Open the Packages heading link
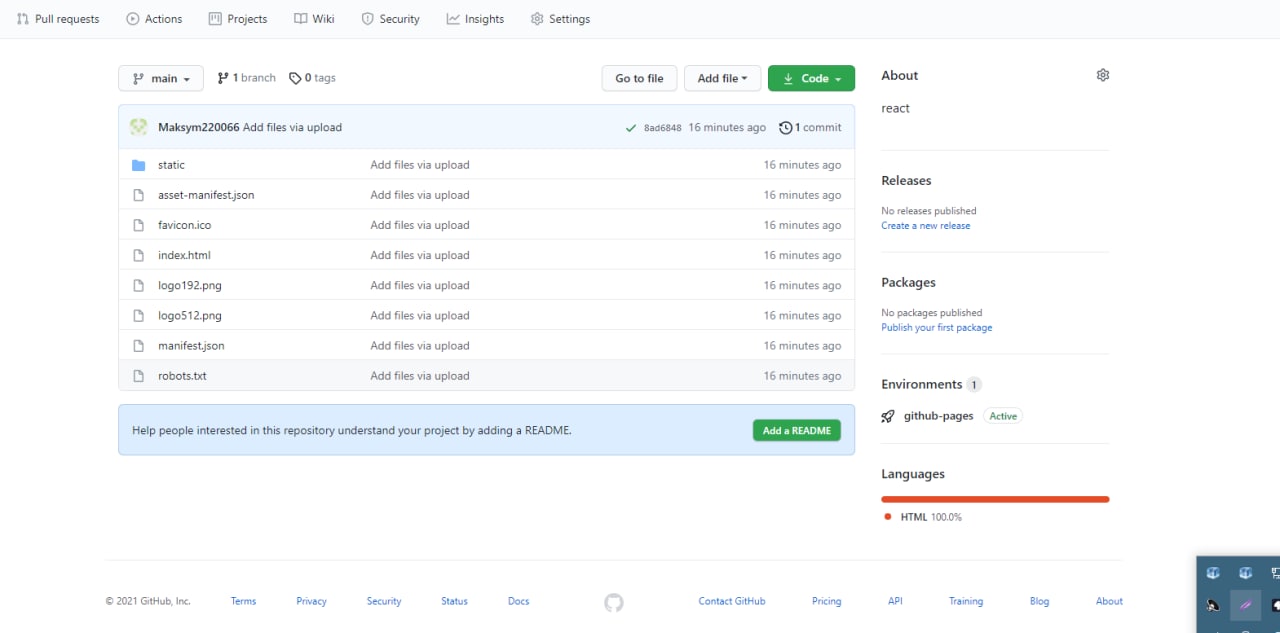This screenshot has height=633, width=1280. tap(908, 283)
